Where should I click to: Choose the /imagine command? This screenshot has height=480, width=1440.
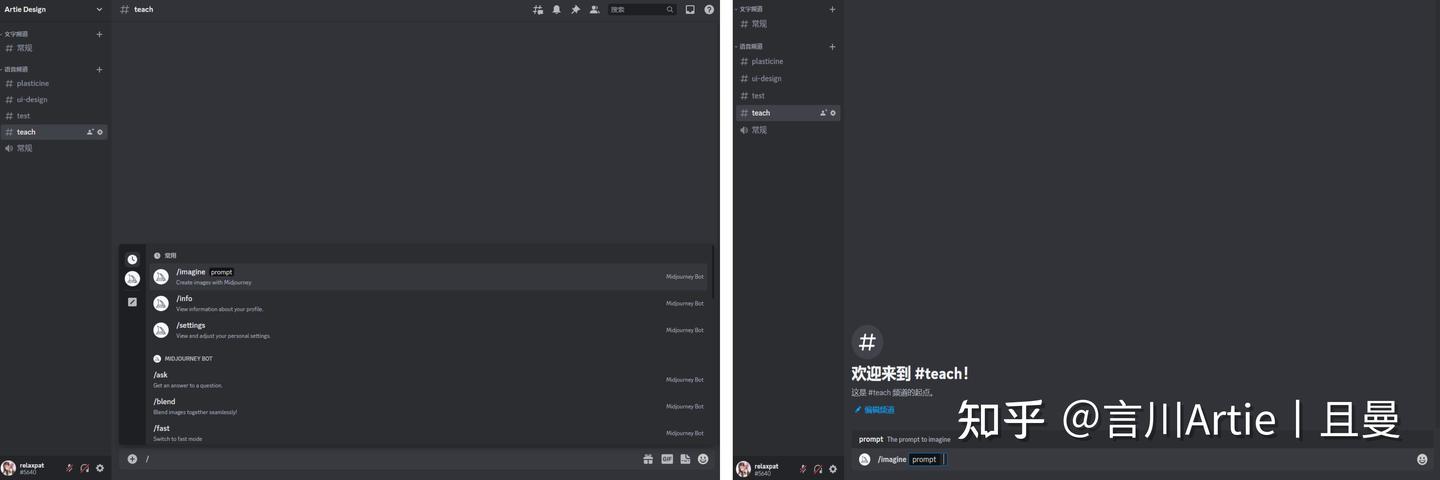tap(428, 277)
